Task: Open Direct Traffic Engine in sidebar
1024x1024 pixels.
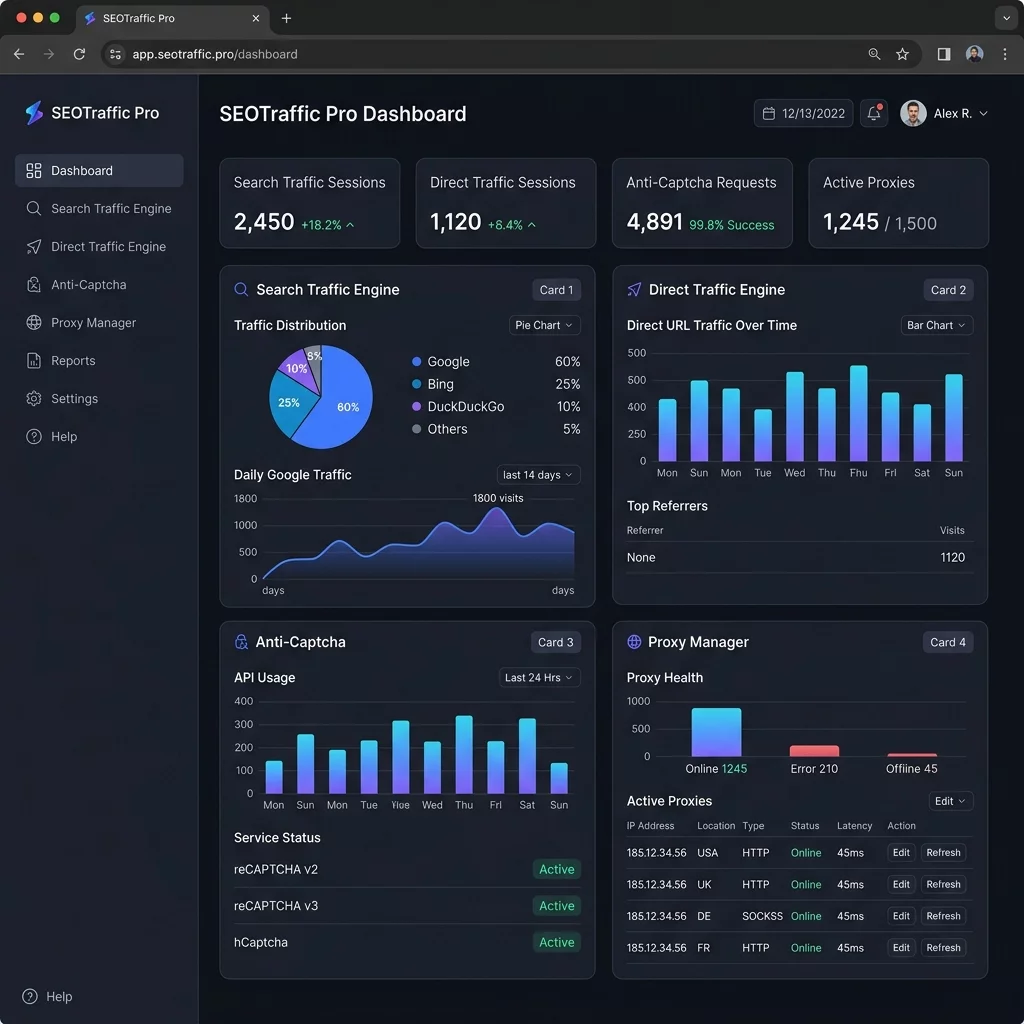Action: 99,246
